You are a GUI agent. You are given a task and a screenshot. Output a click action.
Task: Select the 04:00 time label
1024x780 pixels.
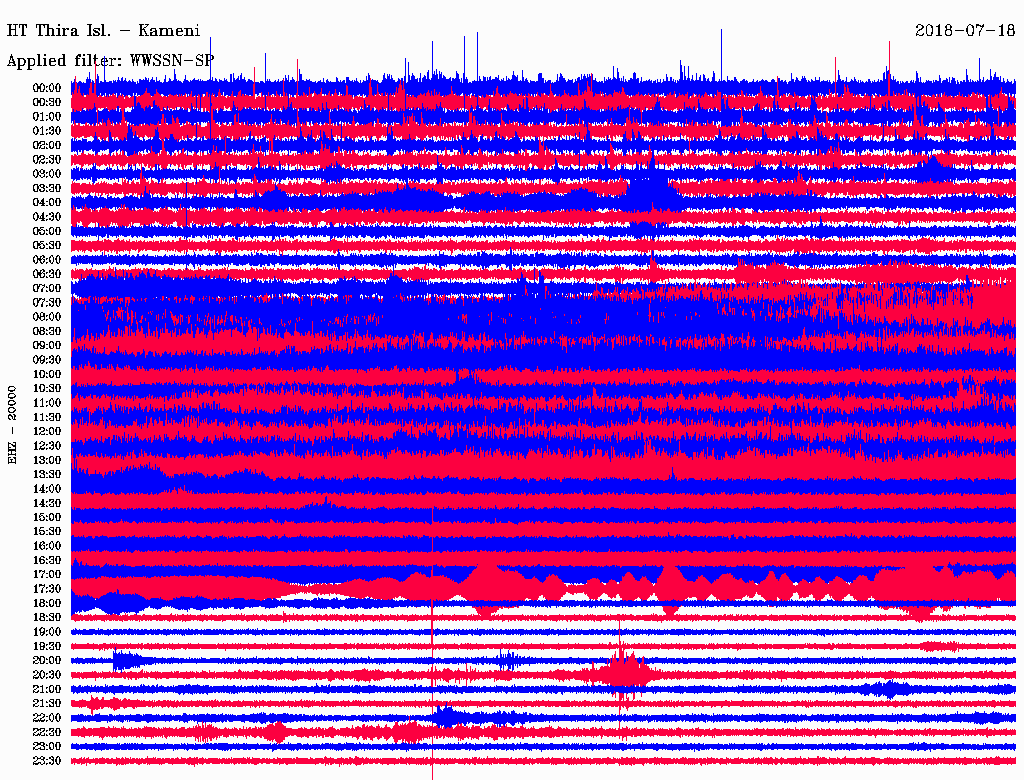(47, 202)
